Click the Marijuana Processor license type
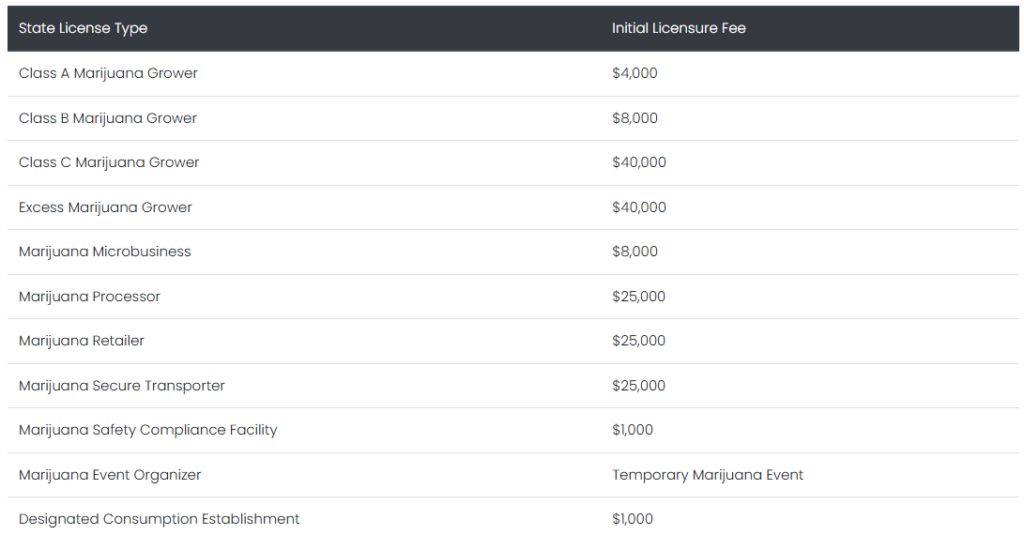Screen dimensions: 1024x535 click(90, 296)
